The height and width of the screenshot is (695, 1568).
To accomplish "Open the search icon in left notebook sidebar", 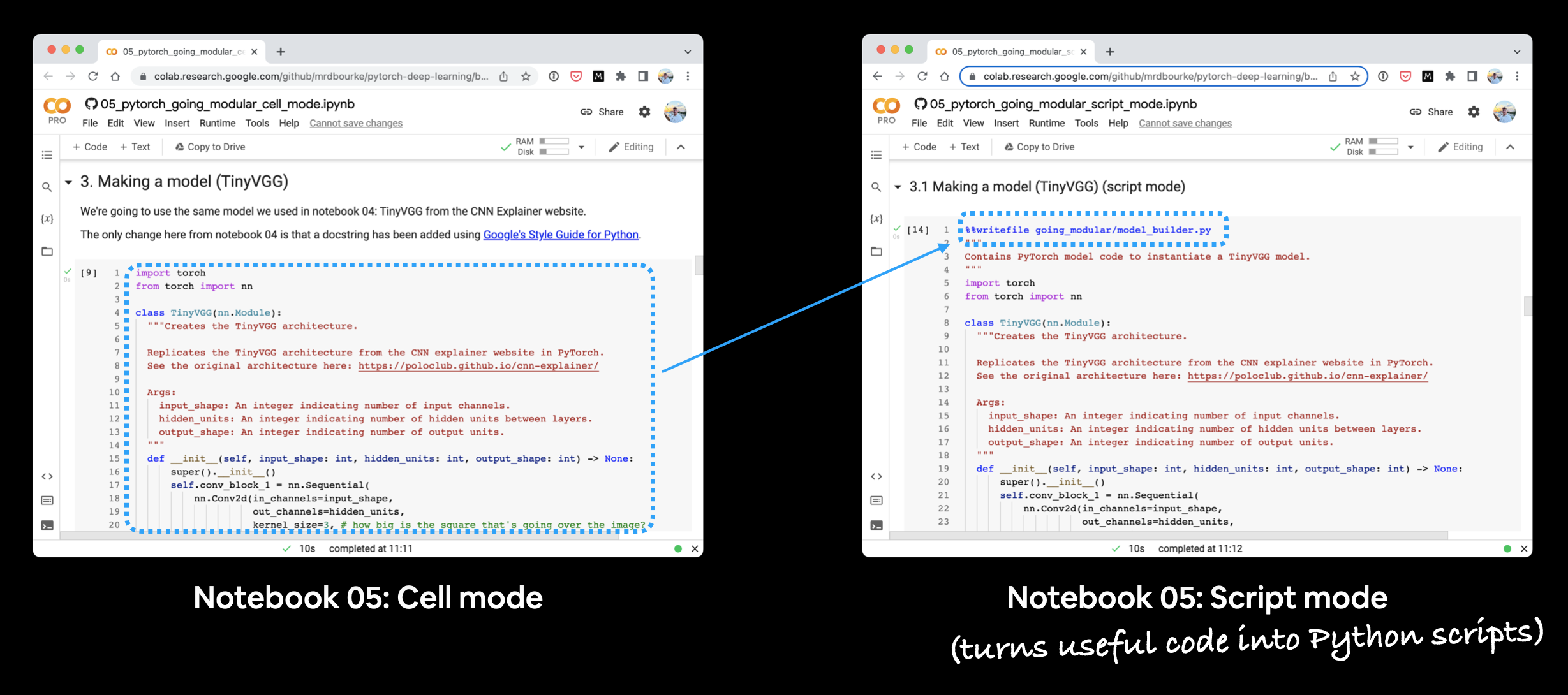I will coord(47,187).
